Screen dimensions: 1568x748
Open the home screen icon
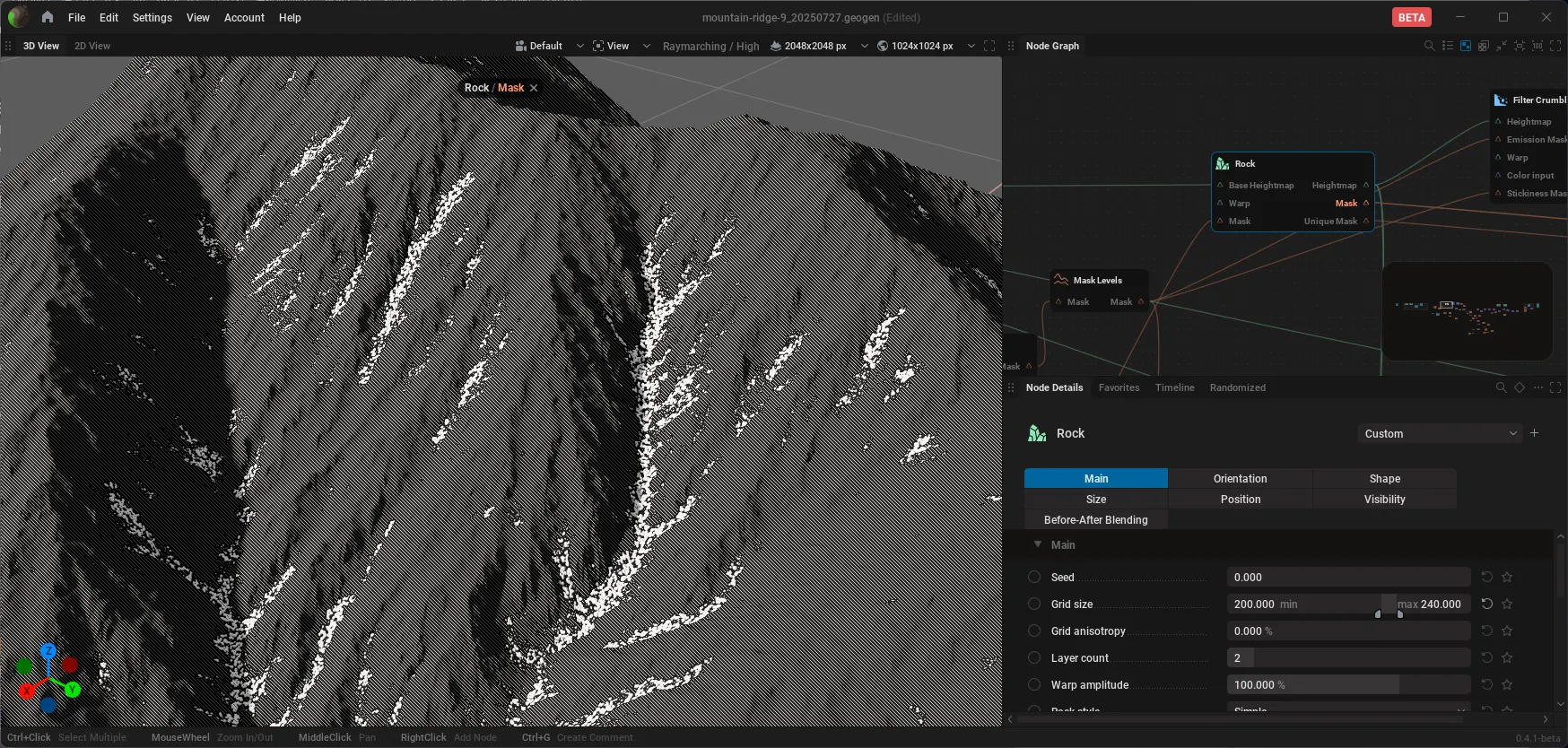click(48, 17)
